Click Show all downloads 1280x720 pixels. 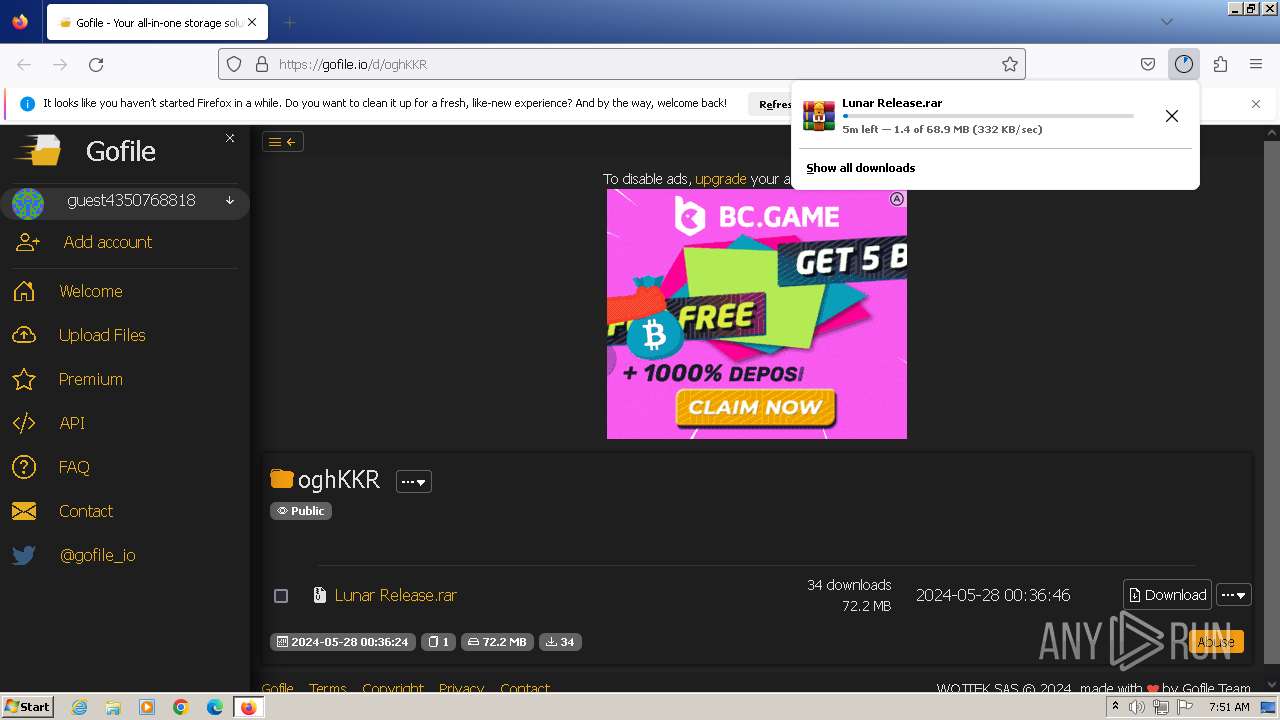click(860, 168)
